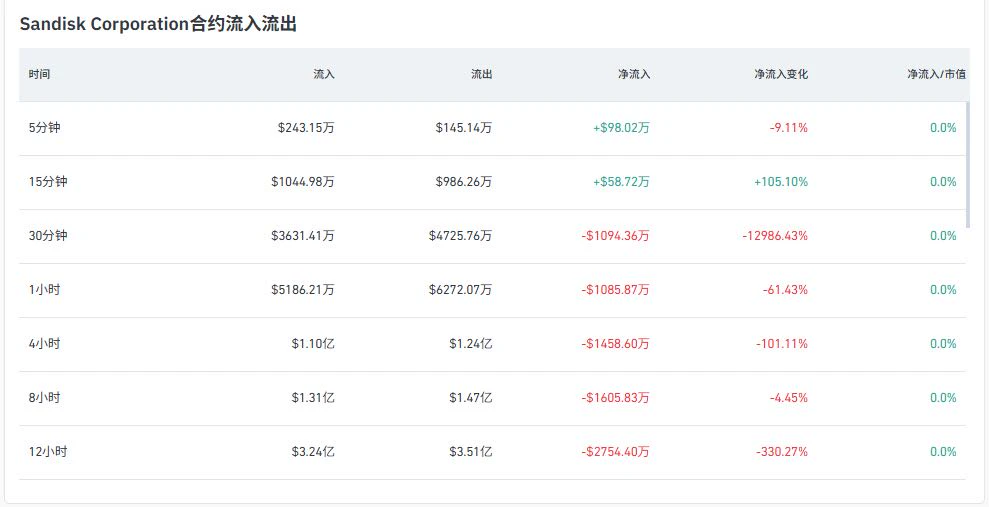This screenshot has height=507, width=989.
Task: Click the 流出 column header
Action: click(x=482, y=74)
